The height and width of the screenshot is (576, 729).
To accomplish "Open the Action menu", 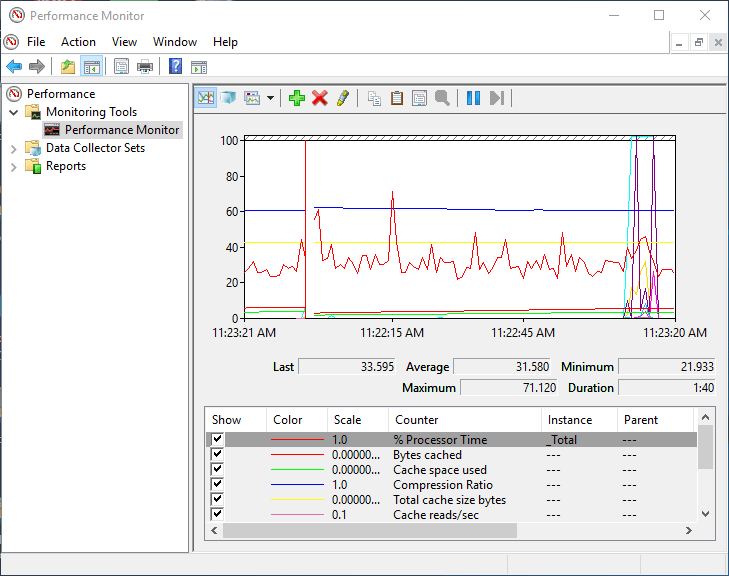I will [x=78, y=42].
